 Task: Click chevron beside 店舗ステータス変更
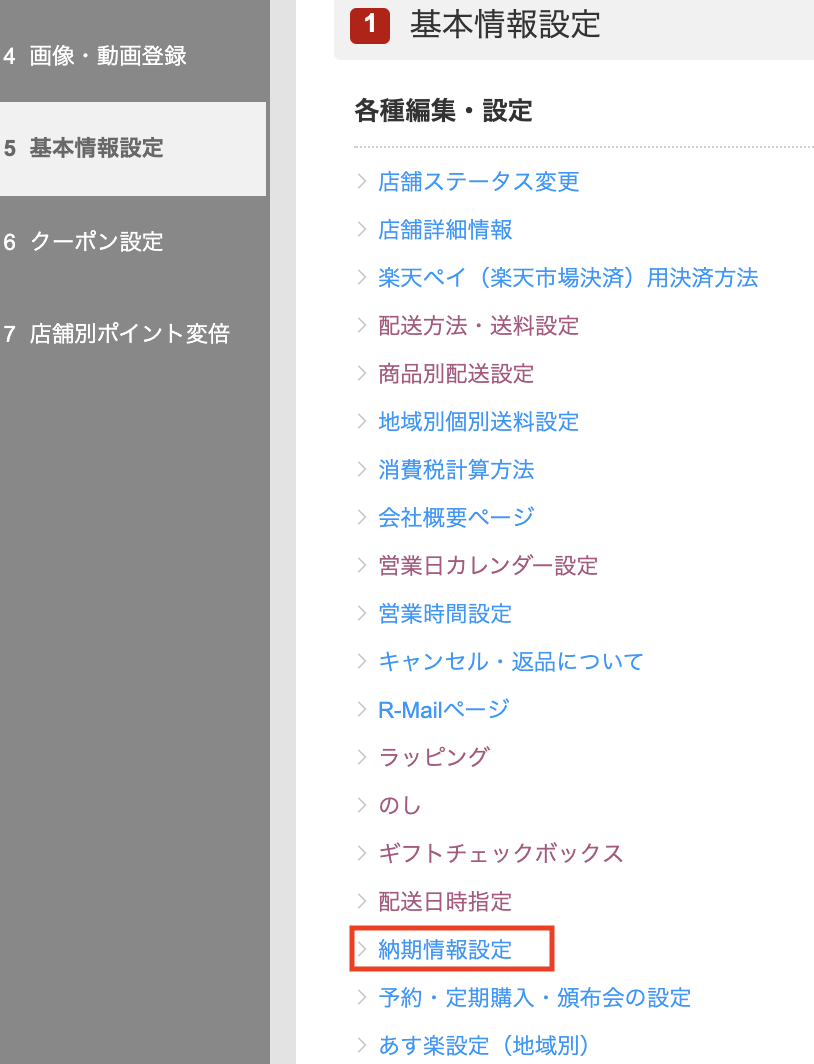[x=362, y=181]
